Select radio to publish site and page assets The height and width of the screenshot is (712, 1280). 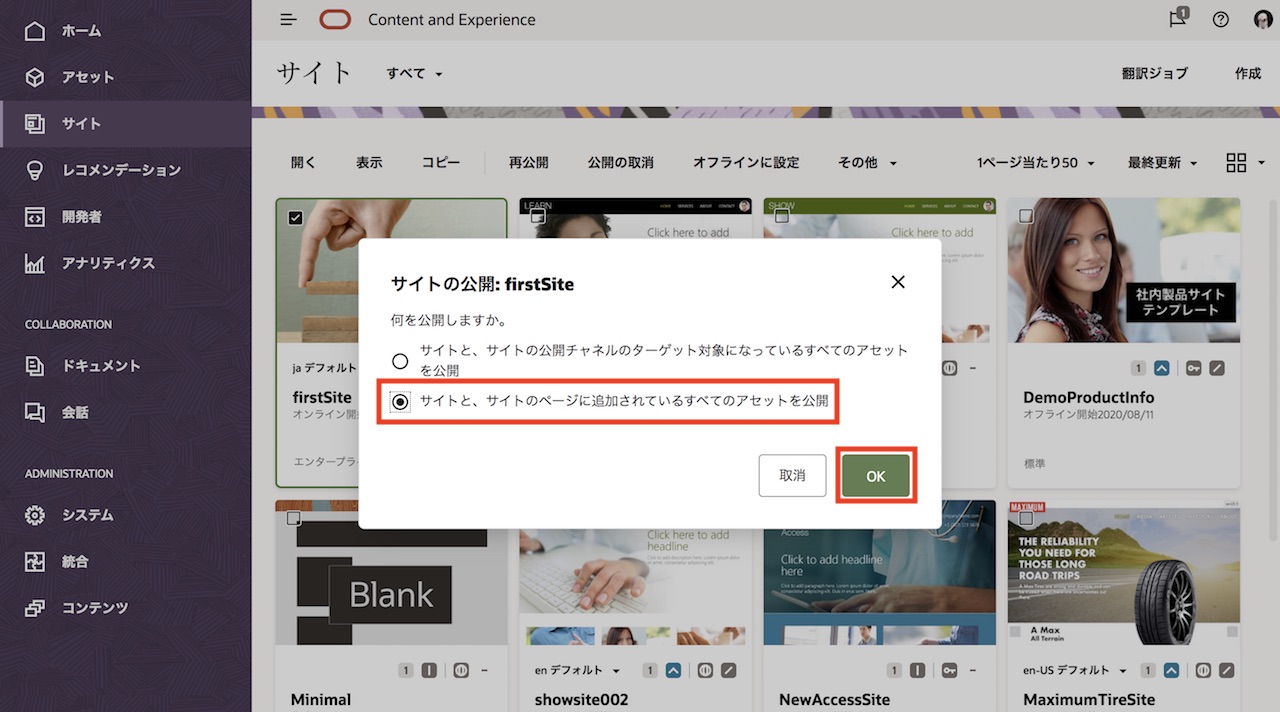pos(400,402)
